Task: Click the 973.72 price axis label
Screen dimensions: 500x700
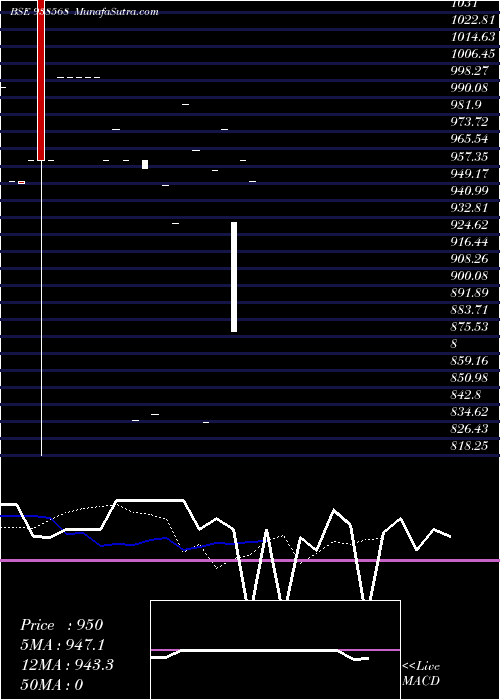Action: point(470,121)
